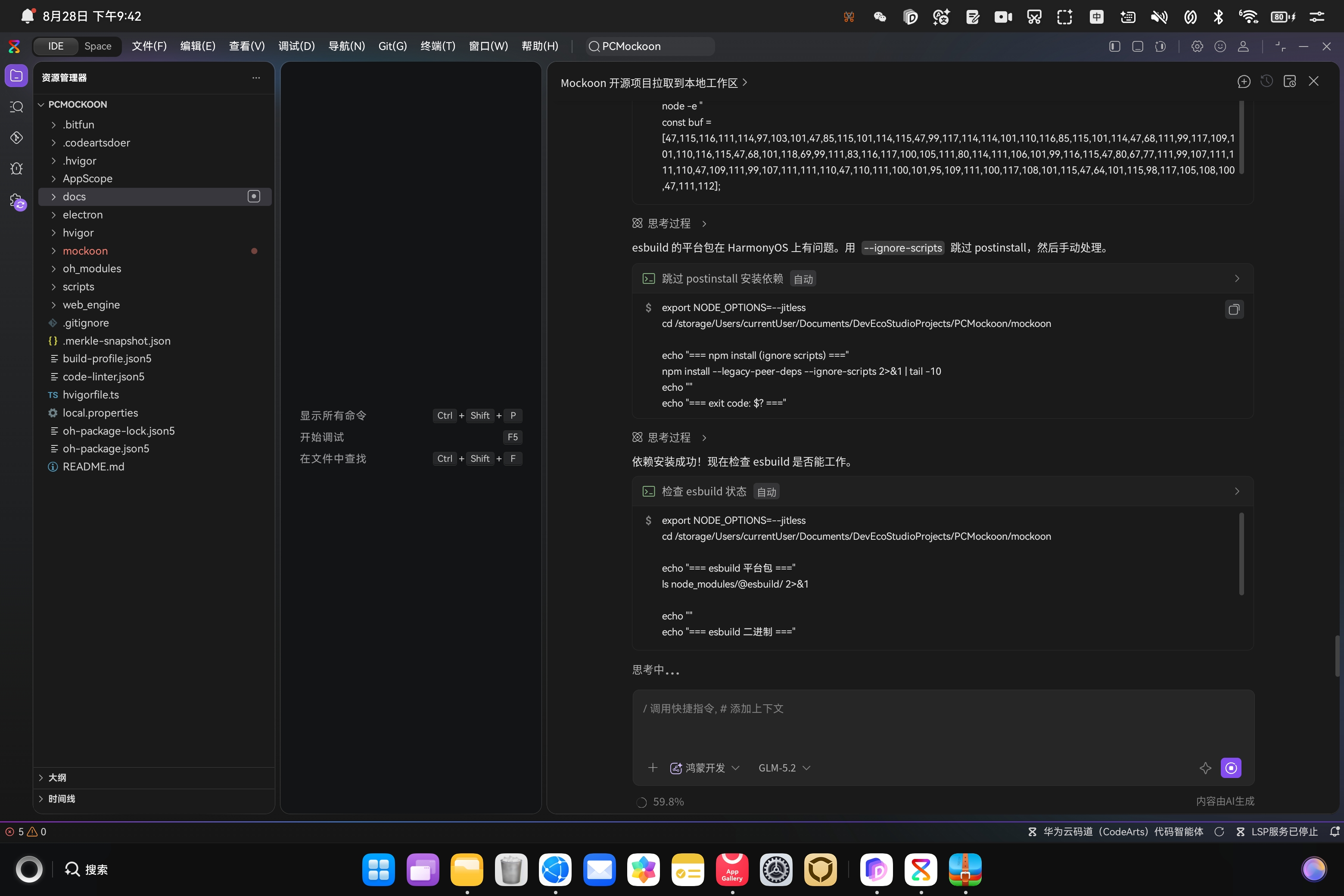Open the Mail app in the dock
Viewport: 1344px width, 896px height.
(600, 869)
